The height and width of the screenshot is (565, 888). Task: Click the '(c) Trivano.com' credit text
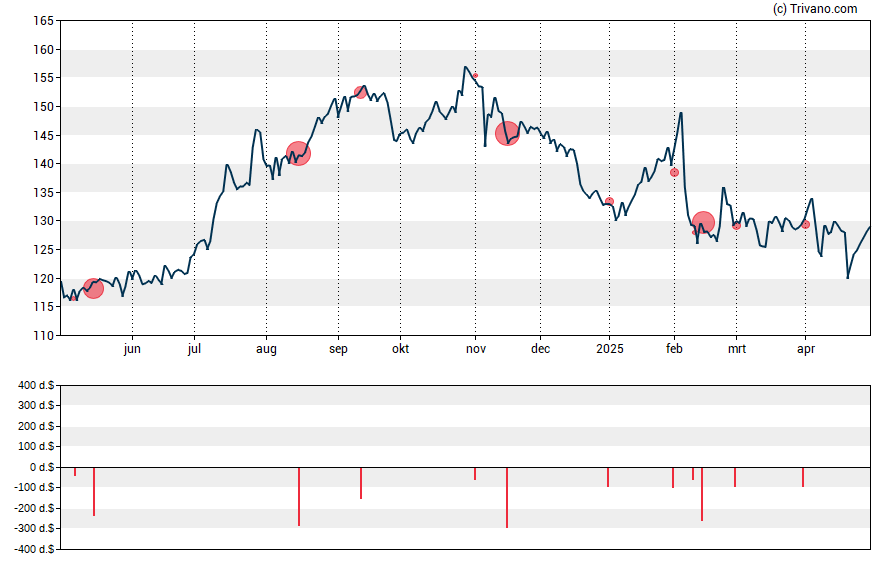point(815,8)
